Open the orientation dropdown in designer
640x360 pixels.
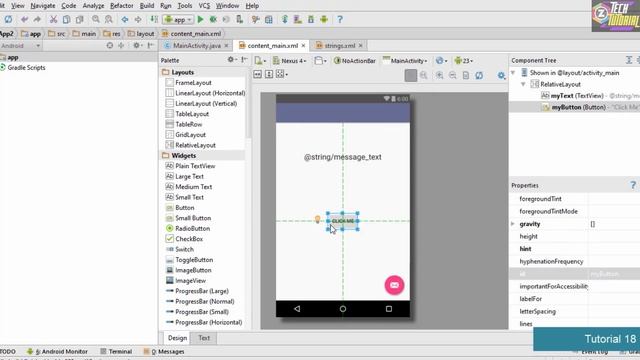point(320,61)
